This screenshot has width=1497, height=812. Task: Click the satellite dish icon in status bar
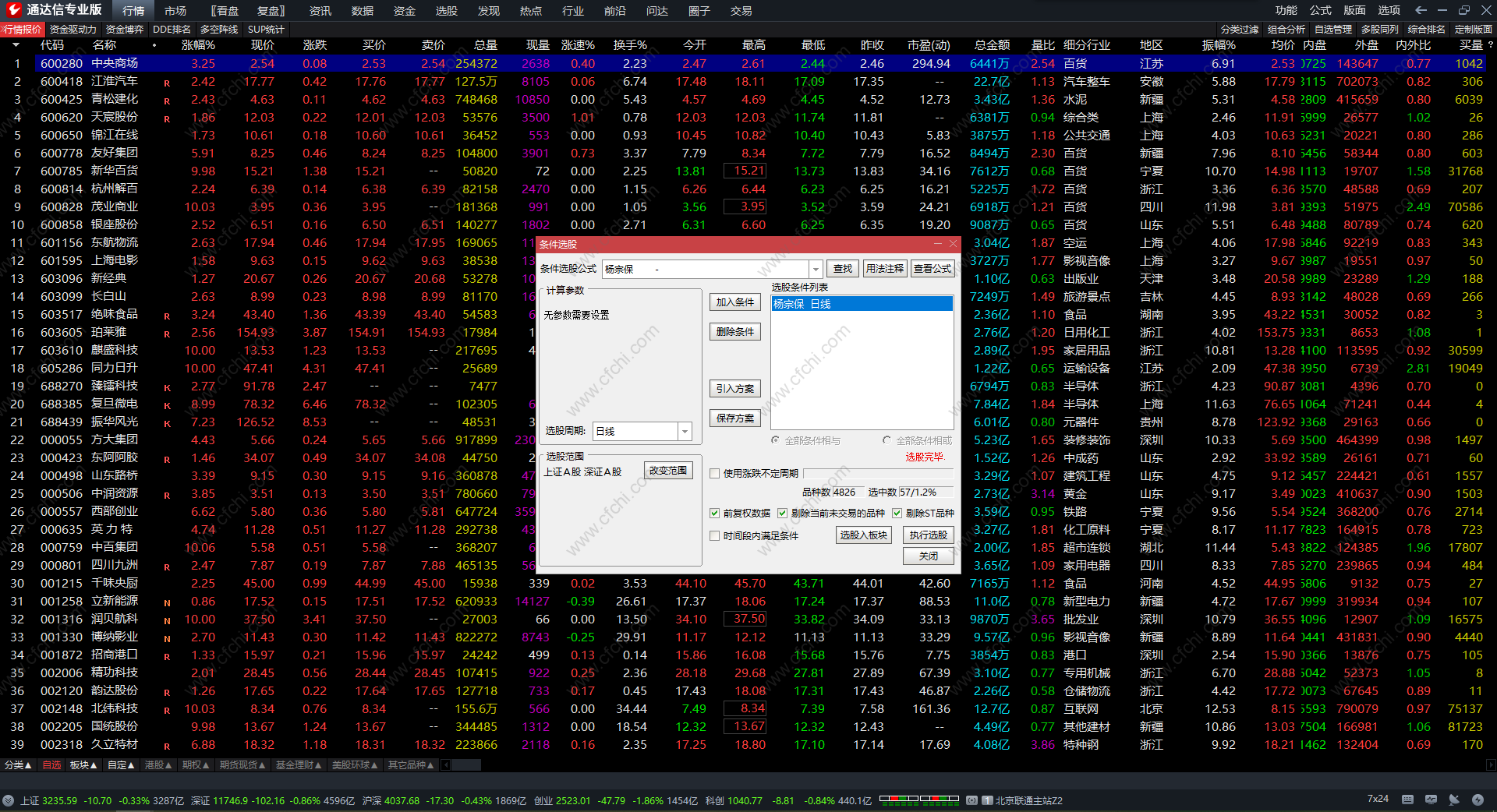tap(1454, 800)
